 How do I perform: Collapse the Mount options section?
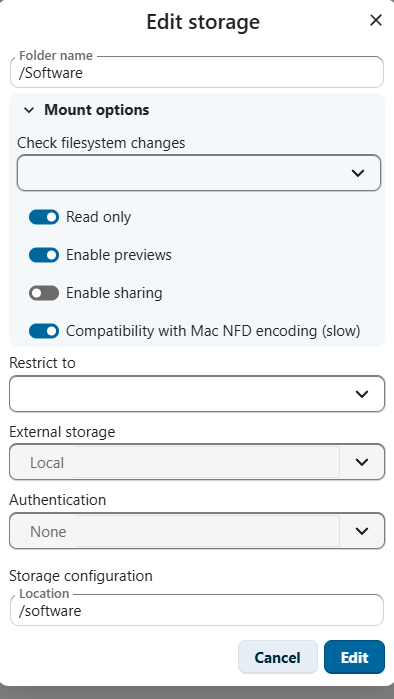87,110
